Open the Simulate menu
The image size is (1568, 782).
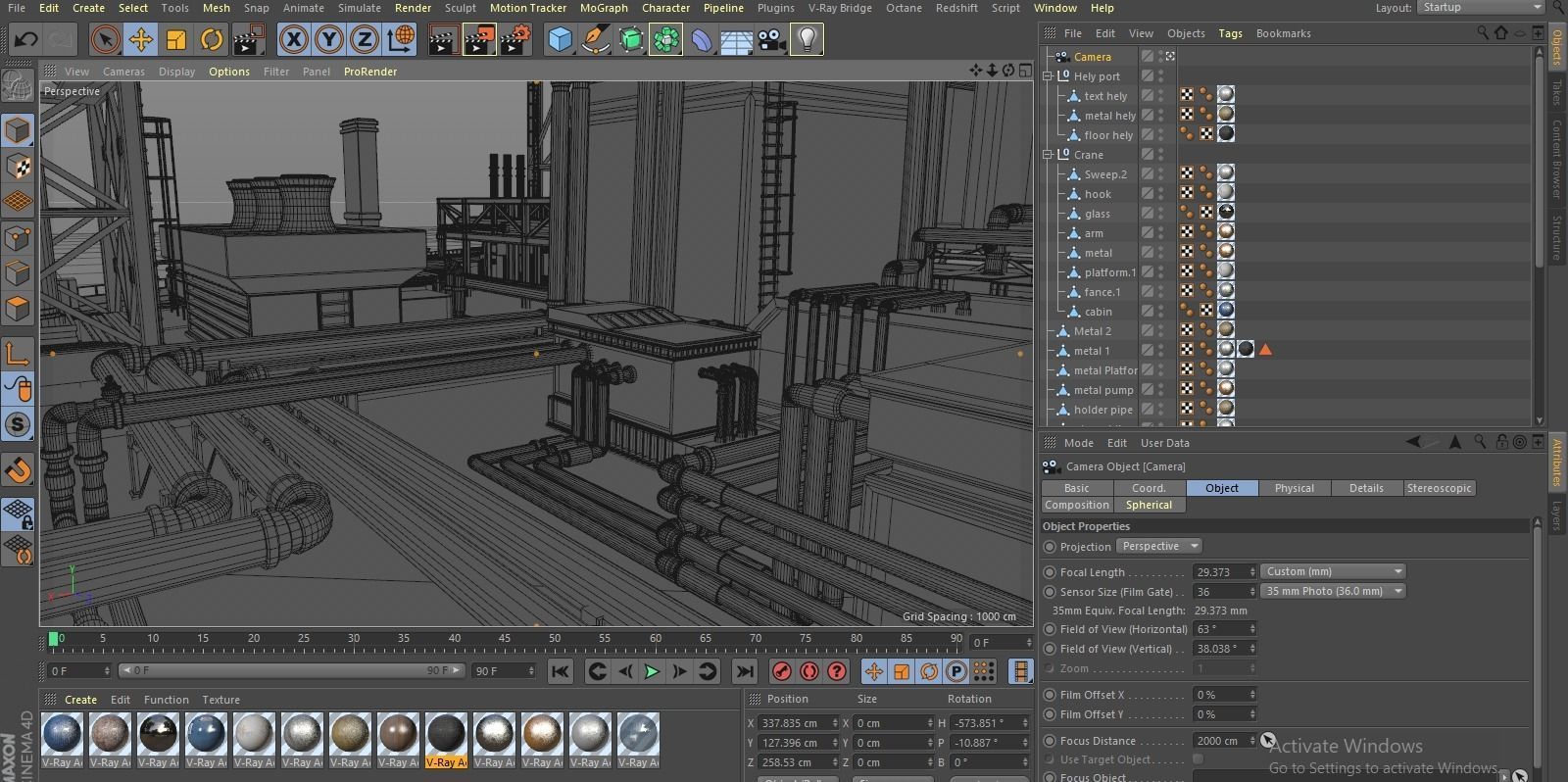click(360, 8)
